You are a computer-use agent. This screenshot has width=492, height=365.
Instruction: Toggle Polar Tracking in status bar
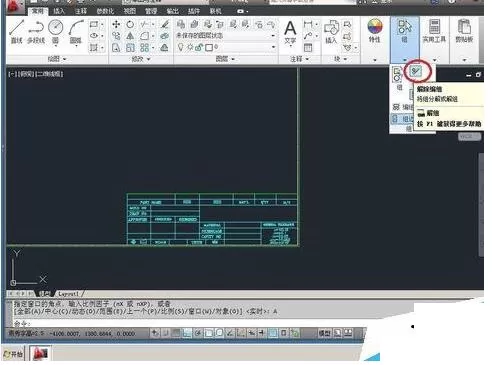(198, 332)
